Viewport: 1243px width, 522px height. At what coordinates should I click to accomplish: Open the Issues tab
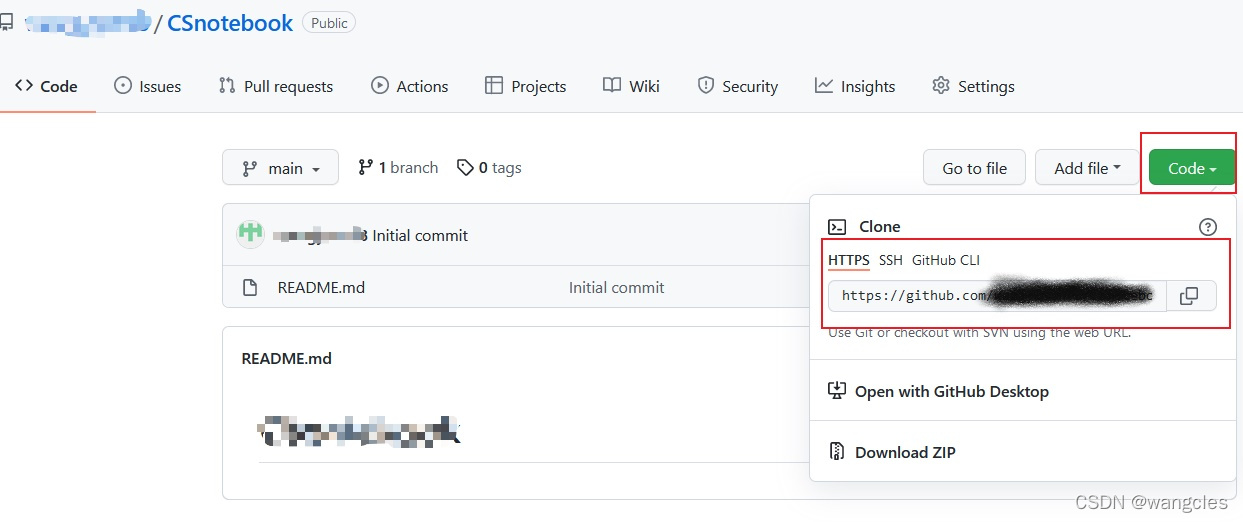click(147, 86)
